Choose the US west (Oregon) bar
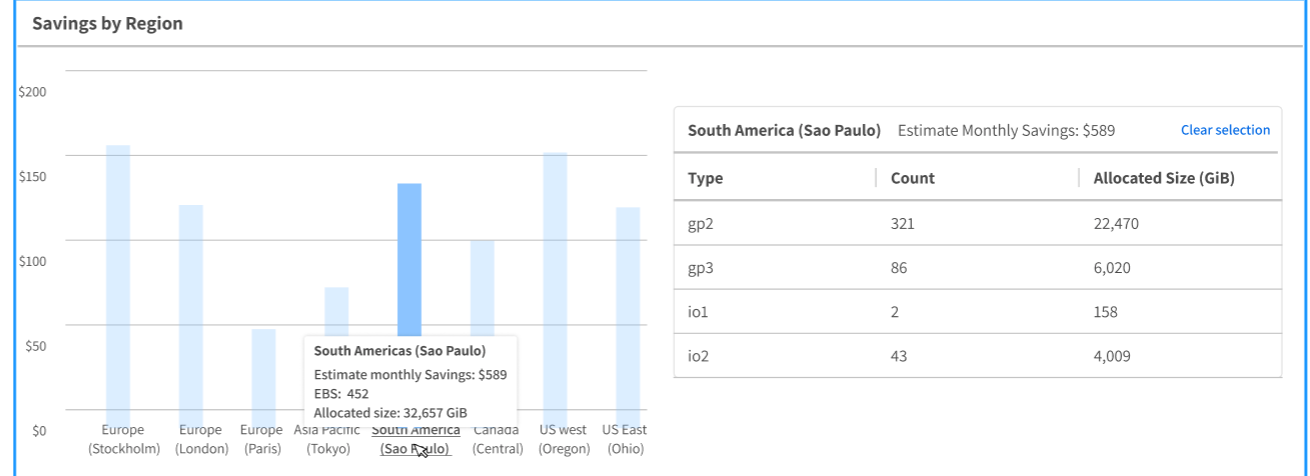Viewport: 1310px width, 476px height. (555, 281)
